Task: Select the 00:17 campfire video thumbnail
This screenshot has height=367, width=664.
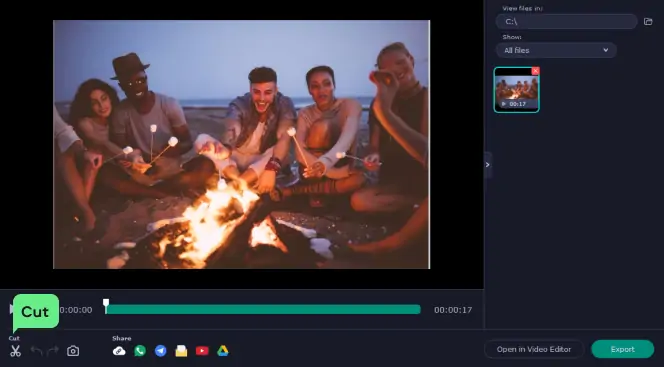Action: click(x=517, y=90)
